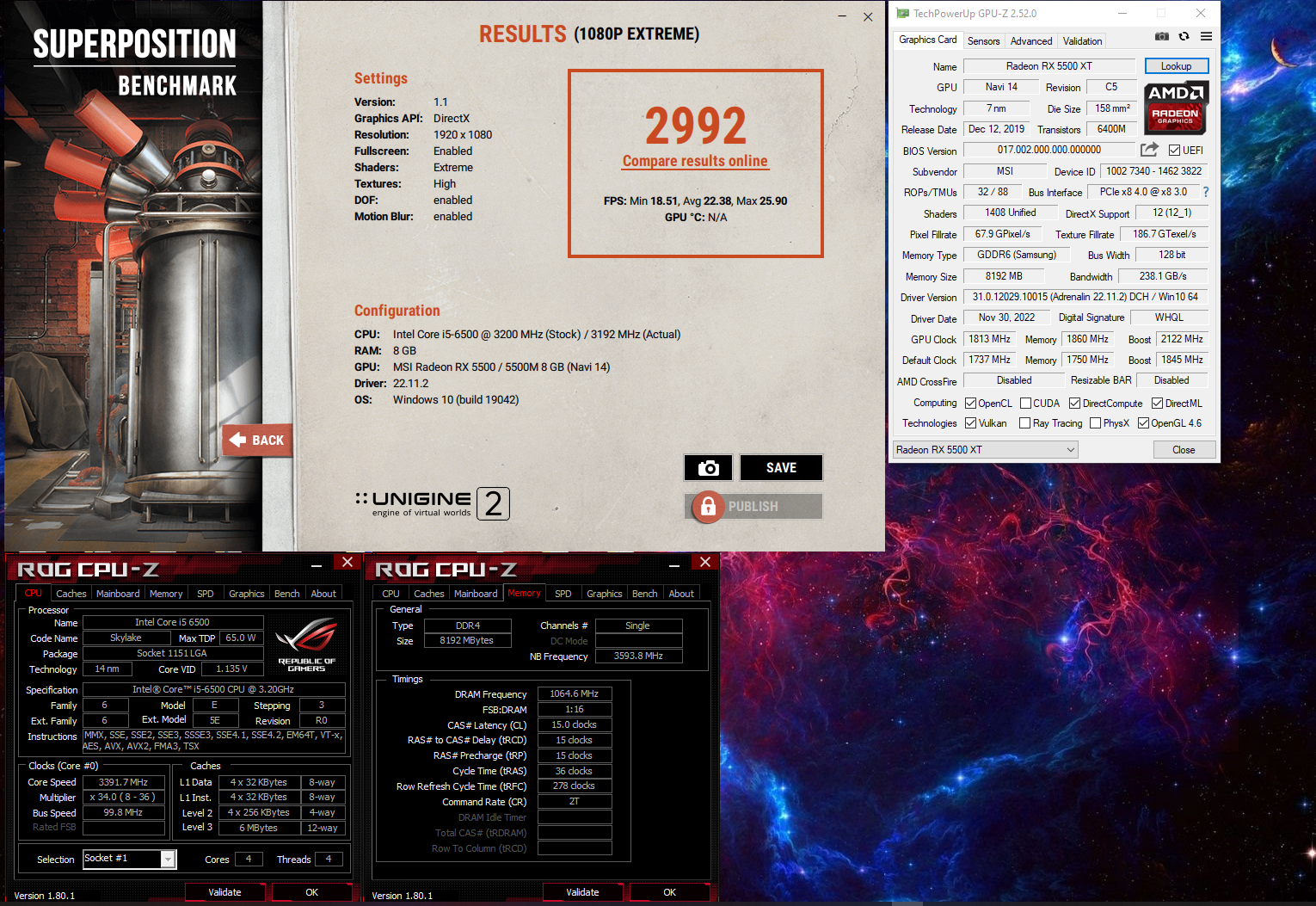1316x906 pixels.
Task: Click the GPU-Z refresh icon
Action: pyautogui.click(x=1184, y=36)
